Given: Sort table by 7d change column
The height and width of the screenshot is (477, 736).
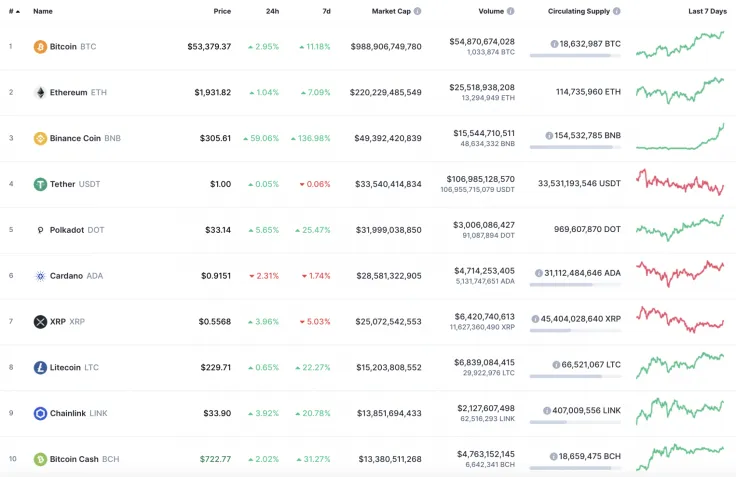Looking at the screenshot, I should [x=326, y=11].
